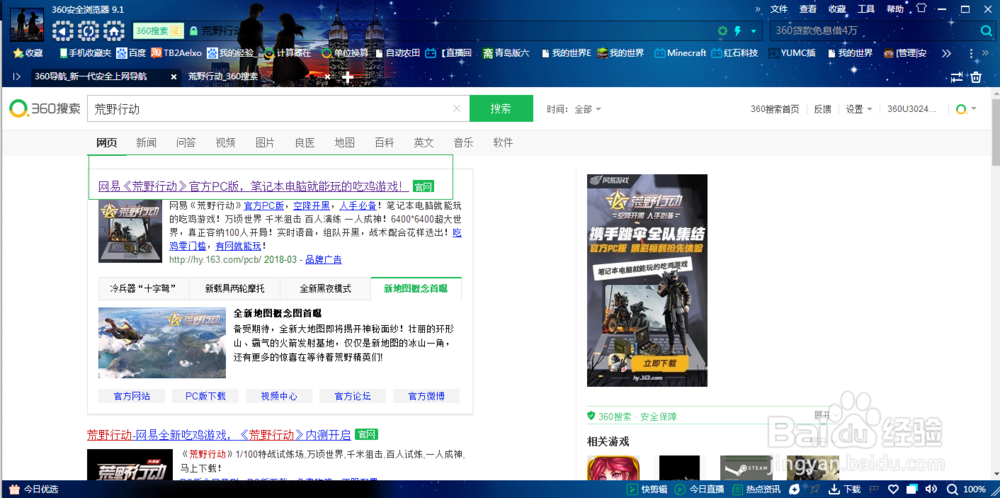Click the user avatar picture in title bar
Viewport: 1000px width, 498px height.
pos(27,24)
